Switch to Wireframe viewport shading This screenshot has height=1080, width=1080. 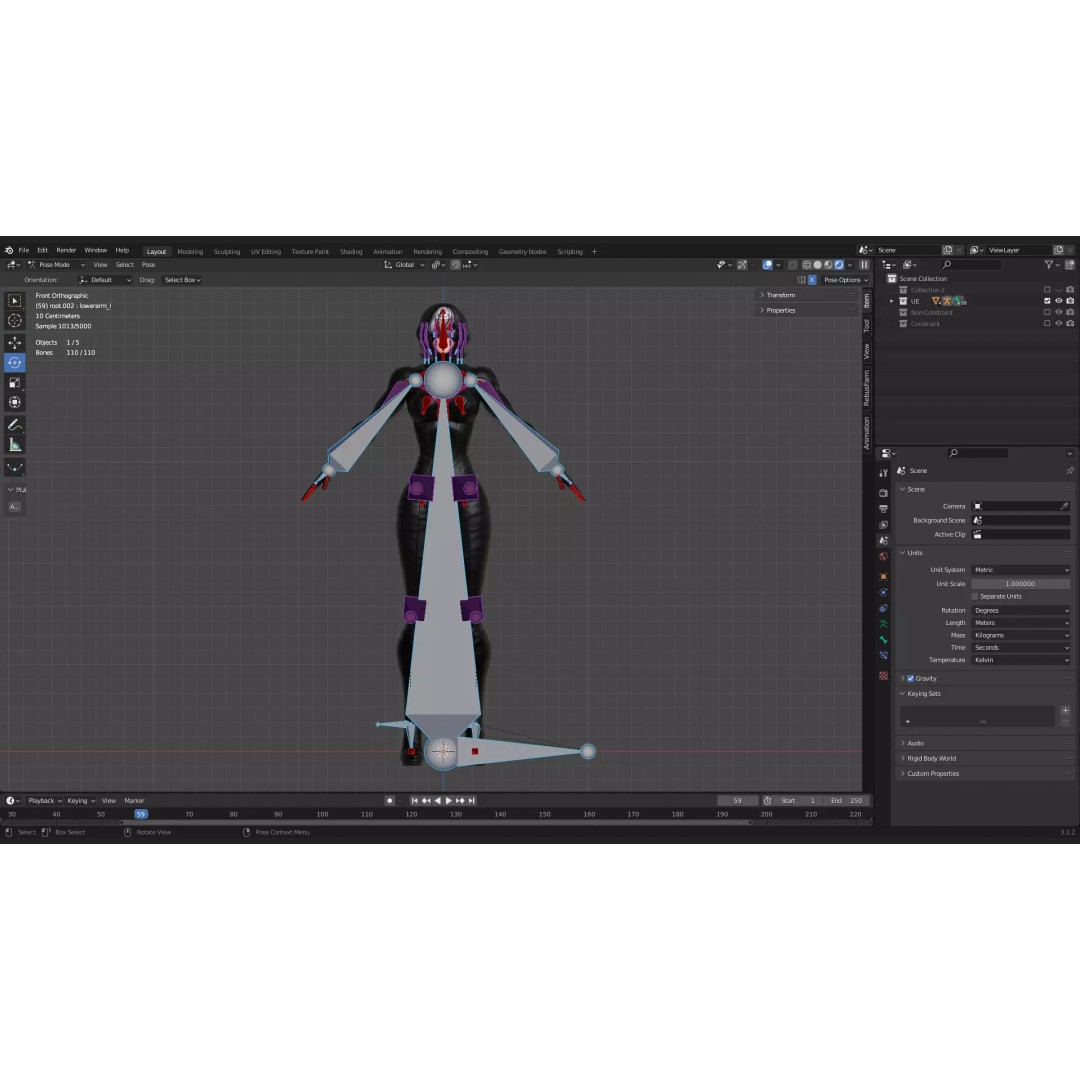(x=807, y=265)
